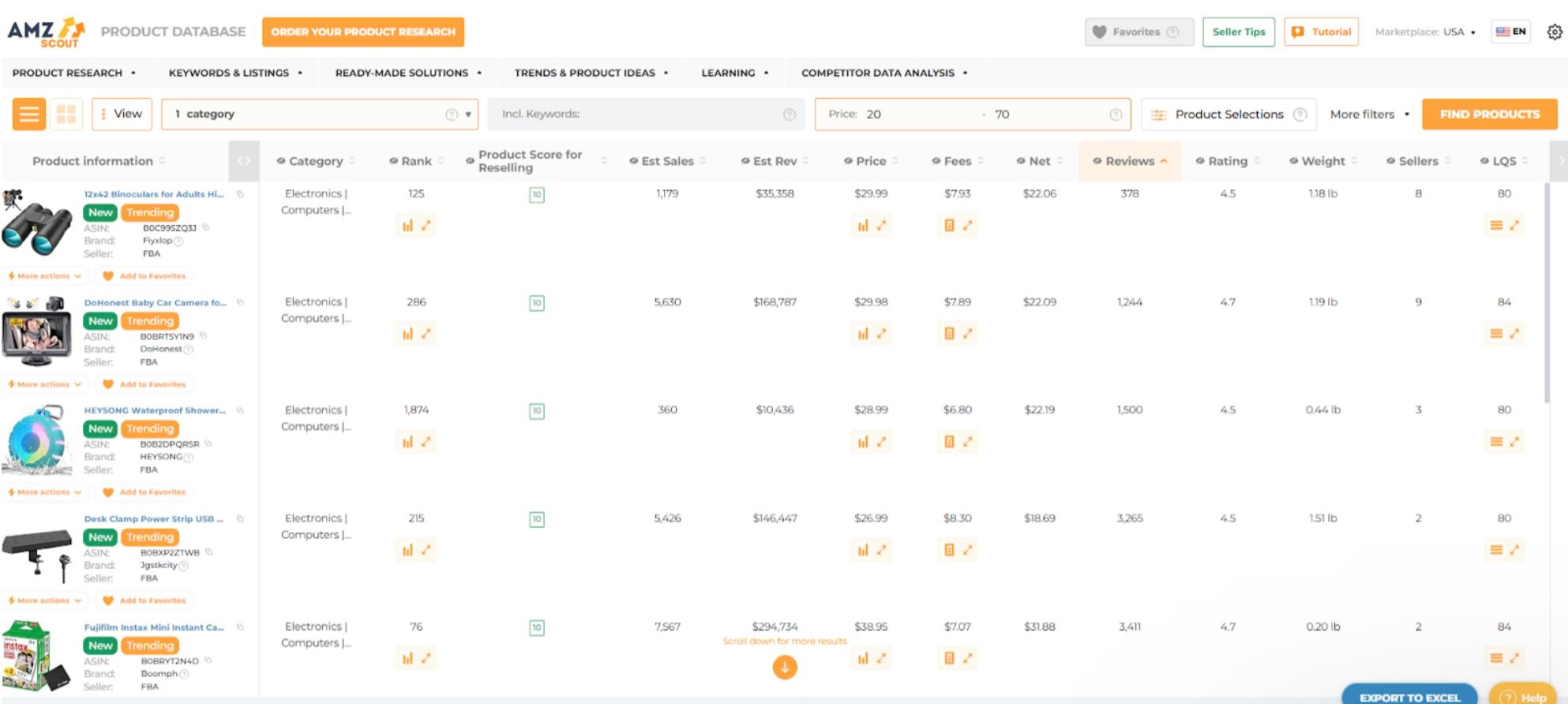
Task: Open Product Research menu
Action: click(74, 73)
